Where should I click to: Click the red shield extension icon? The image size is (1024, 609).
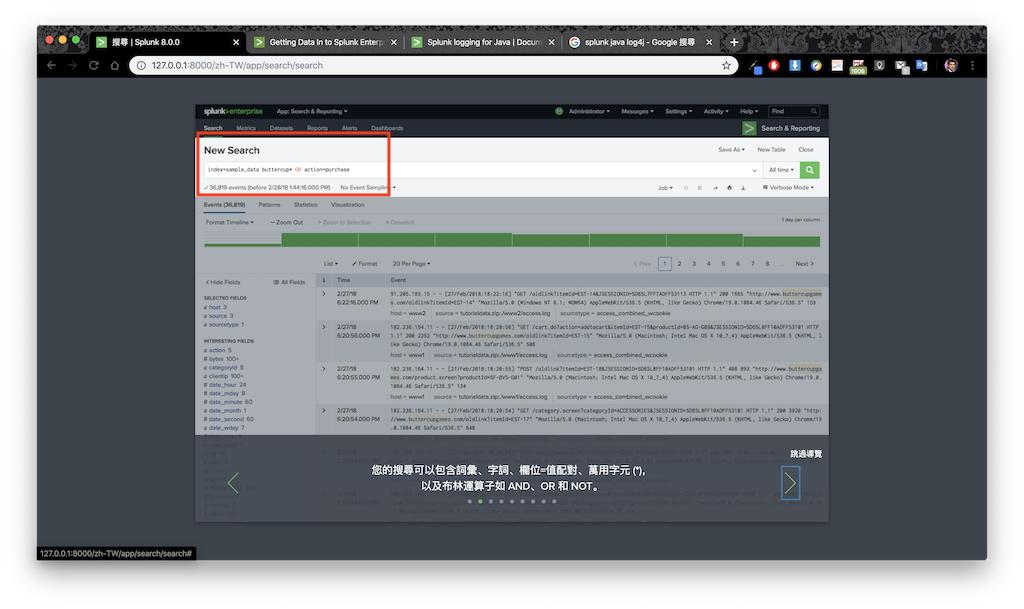pyautogui.click(x=774, y=65)
